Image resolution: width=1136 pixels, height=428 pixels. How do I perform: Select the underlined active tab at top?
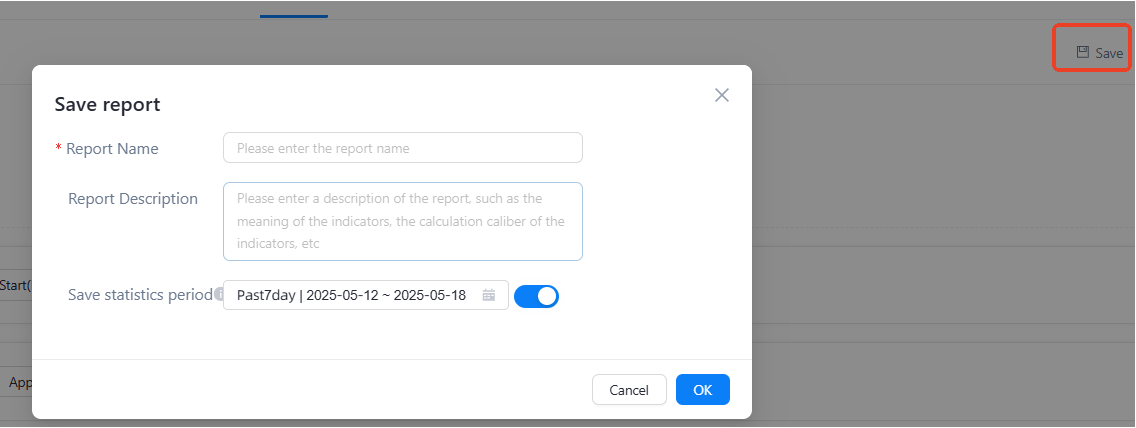(x=293, y=10)
